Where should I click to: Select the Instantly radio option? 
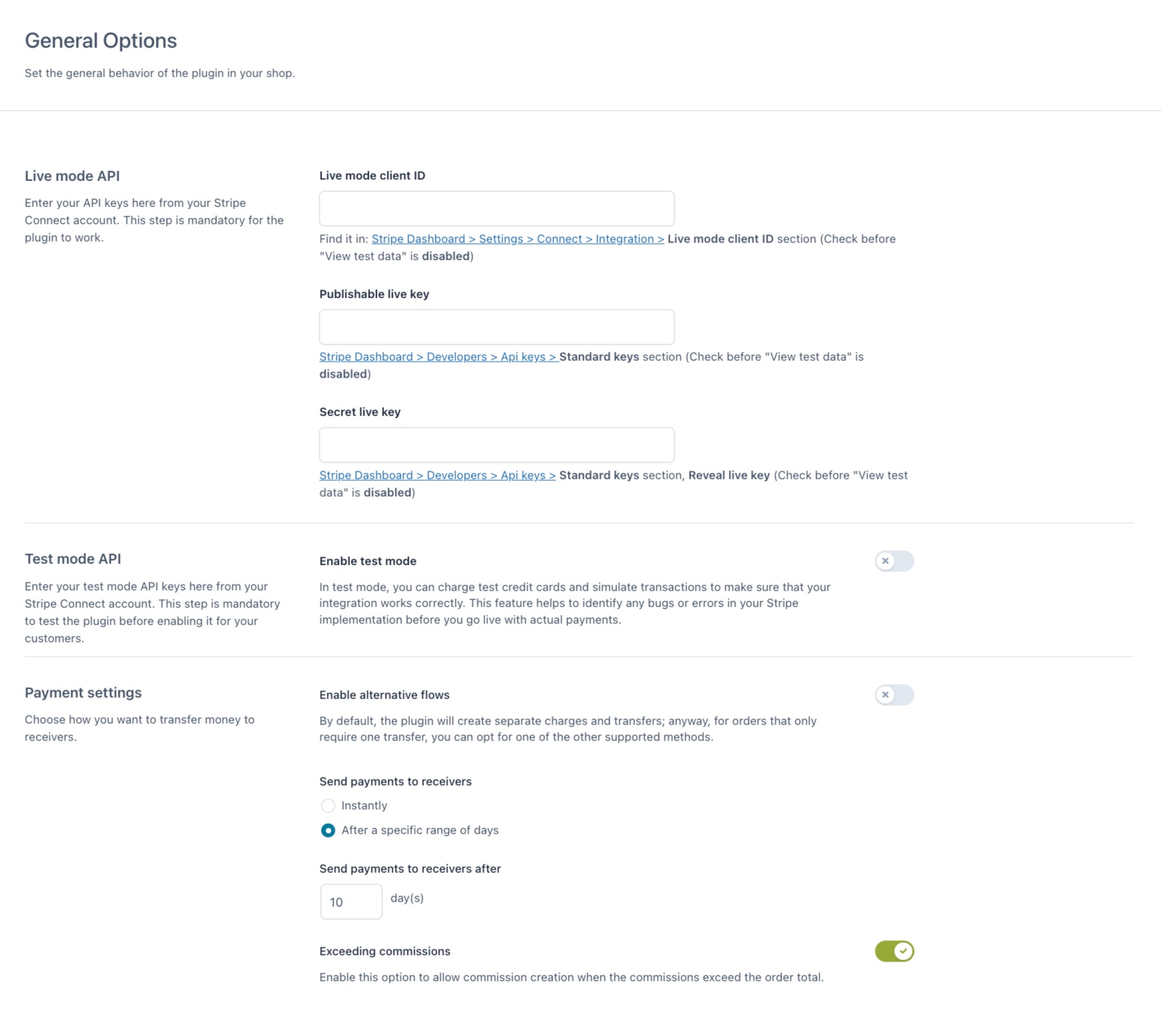(x=328, y=806)
